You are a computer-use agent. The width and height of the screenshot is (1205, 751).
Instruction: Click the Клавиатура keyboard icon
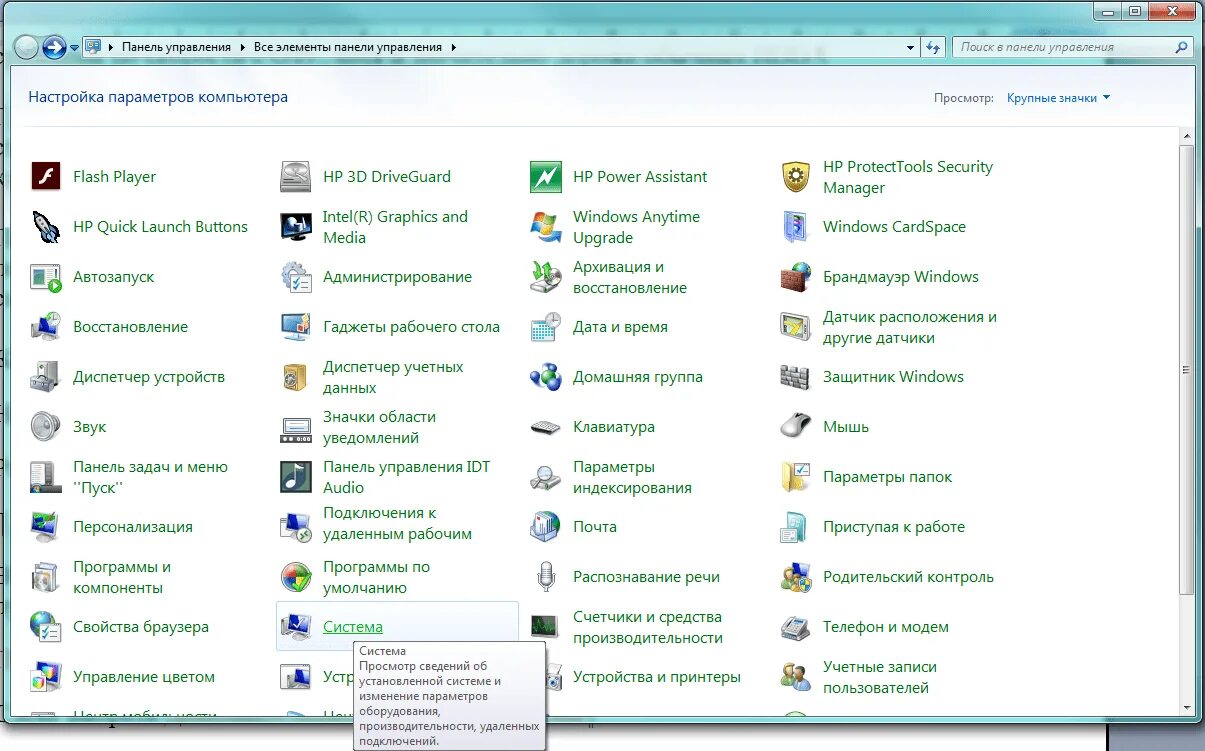pyautogui.click(x=546, y=427)
